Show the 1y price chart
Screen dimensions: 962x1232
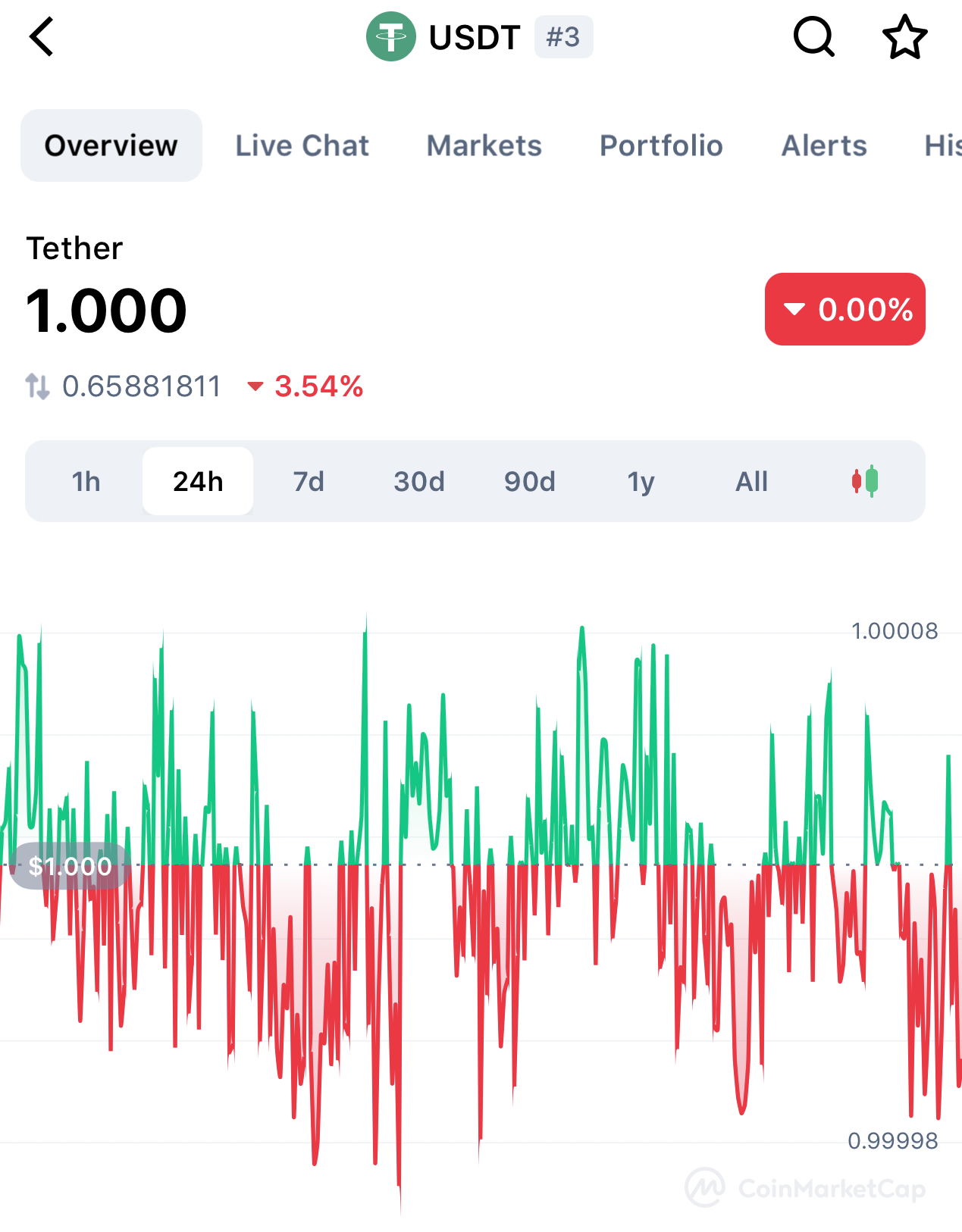(x=641, y=481)
